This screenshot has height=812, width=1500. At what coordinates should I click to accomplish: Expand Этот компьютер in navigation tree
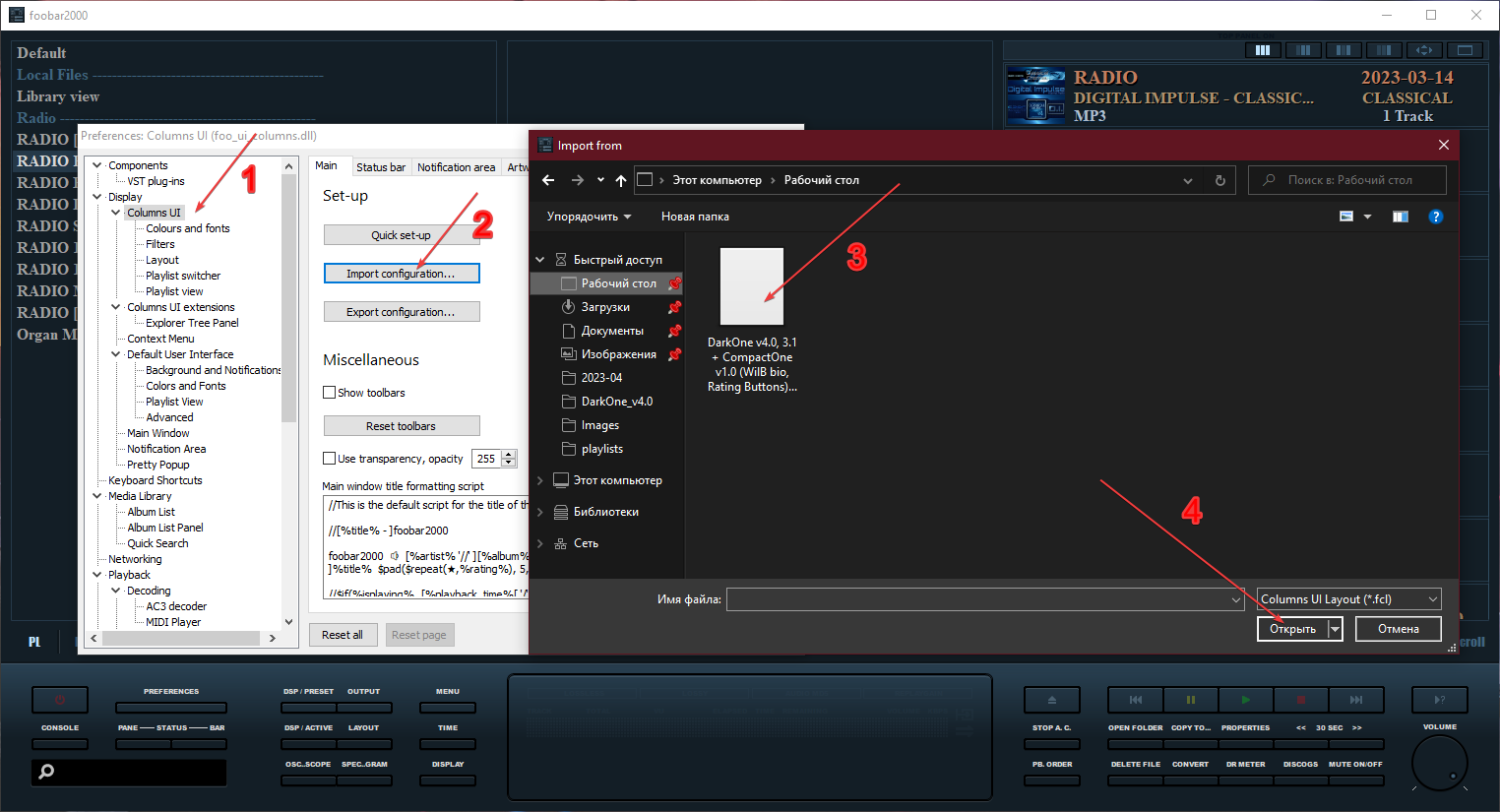click(x=540, y=480)
